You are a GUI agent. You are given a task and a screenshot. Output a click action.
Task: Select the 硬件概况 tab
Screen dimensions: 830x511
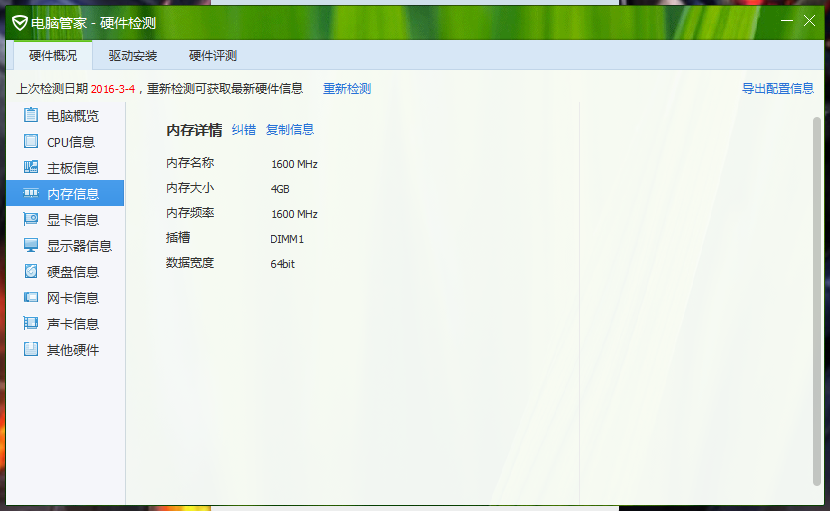(x=53, y=56)
